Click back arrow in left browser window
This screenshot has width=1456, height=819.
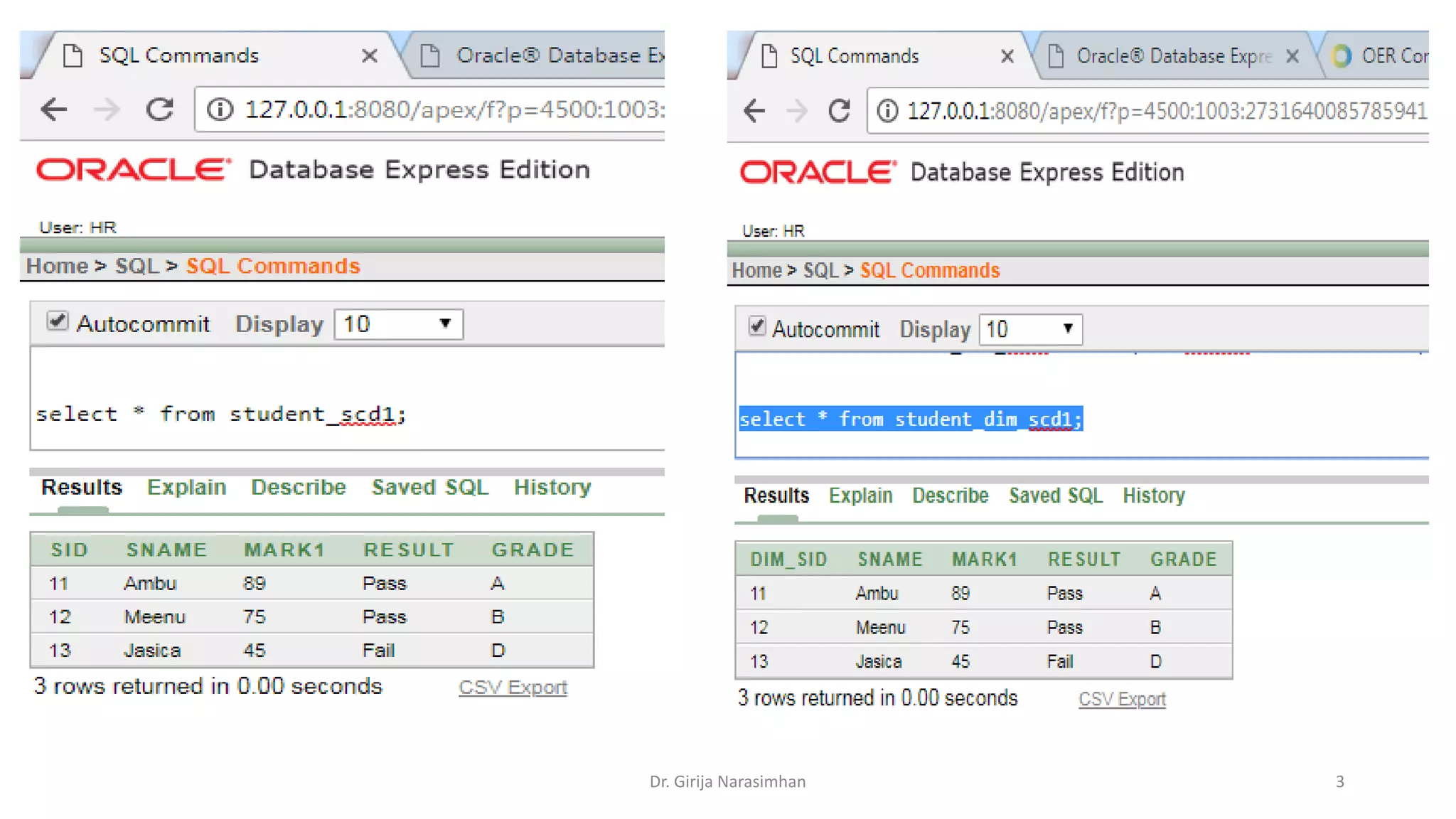(54, 109)
